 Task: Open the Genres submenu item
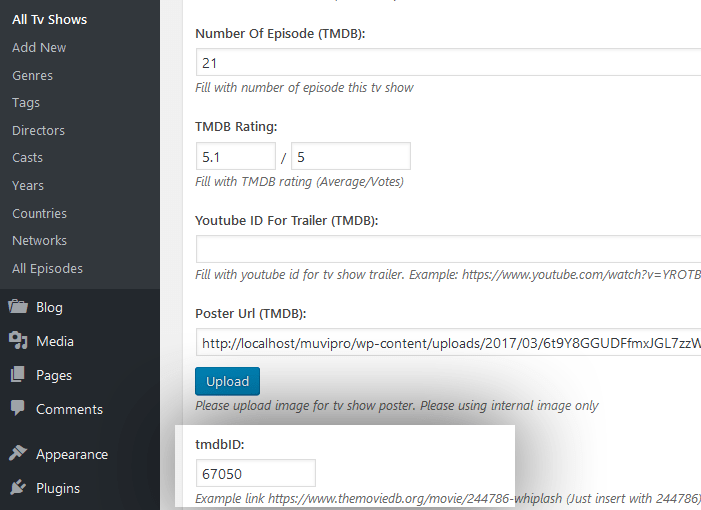point(32,75)
